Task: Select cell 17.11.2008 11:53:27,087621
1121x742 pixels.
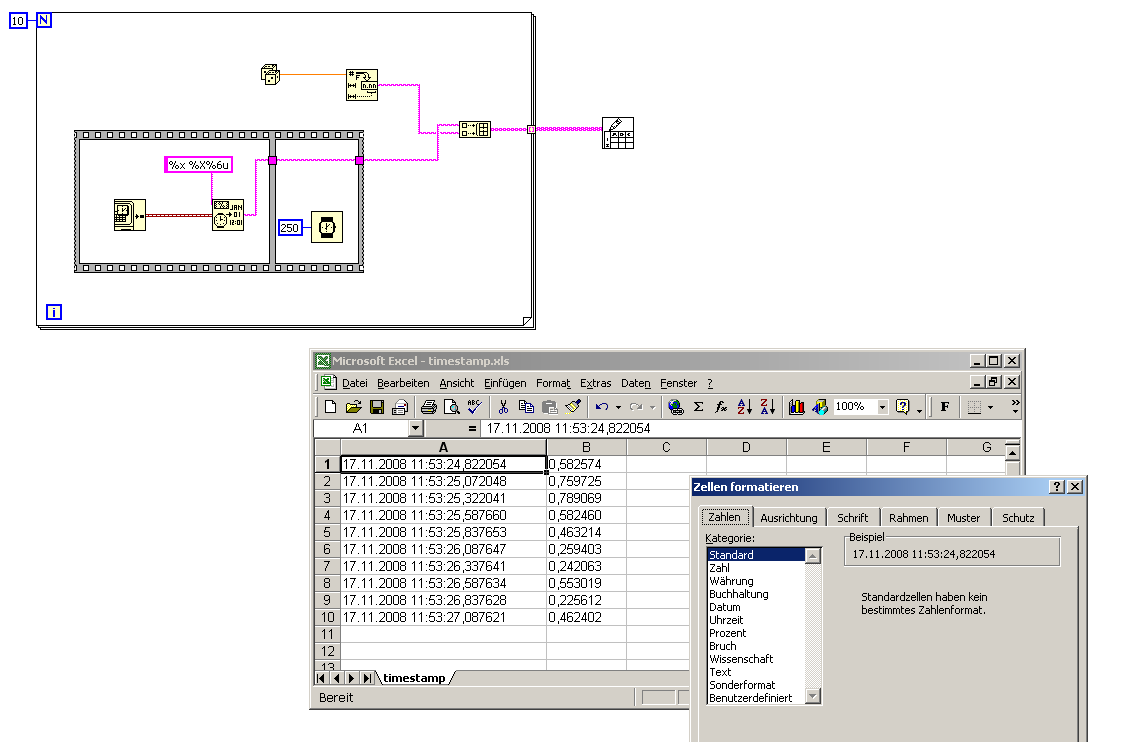Action: pyautogui.click(x=443, y=617)
